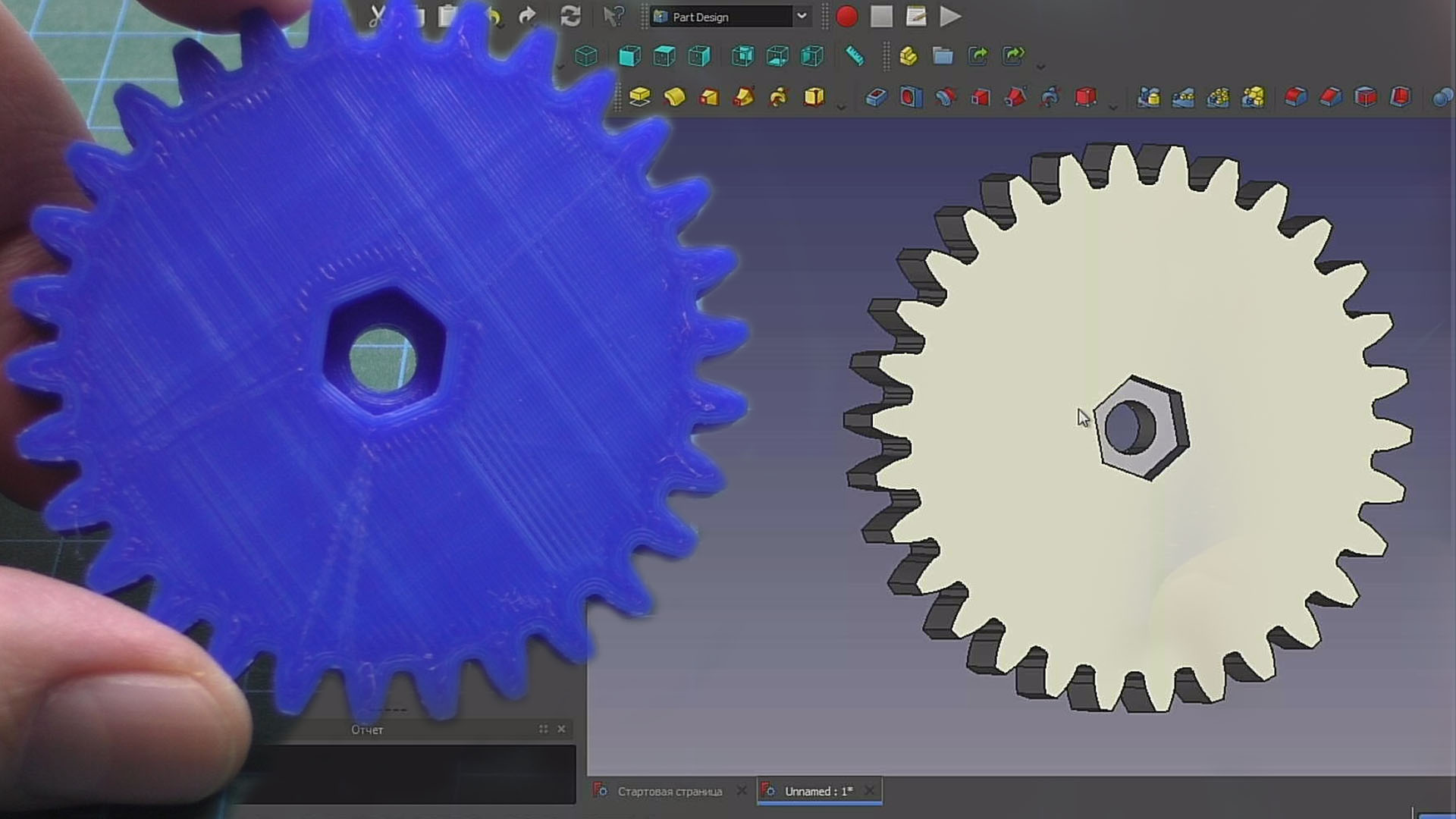Apply the Fillet tool

tap(1296, 97)
